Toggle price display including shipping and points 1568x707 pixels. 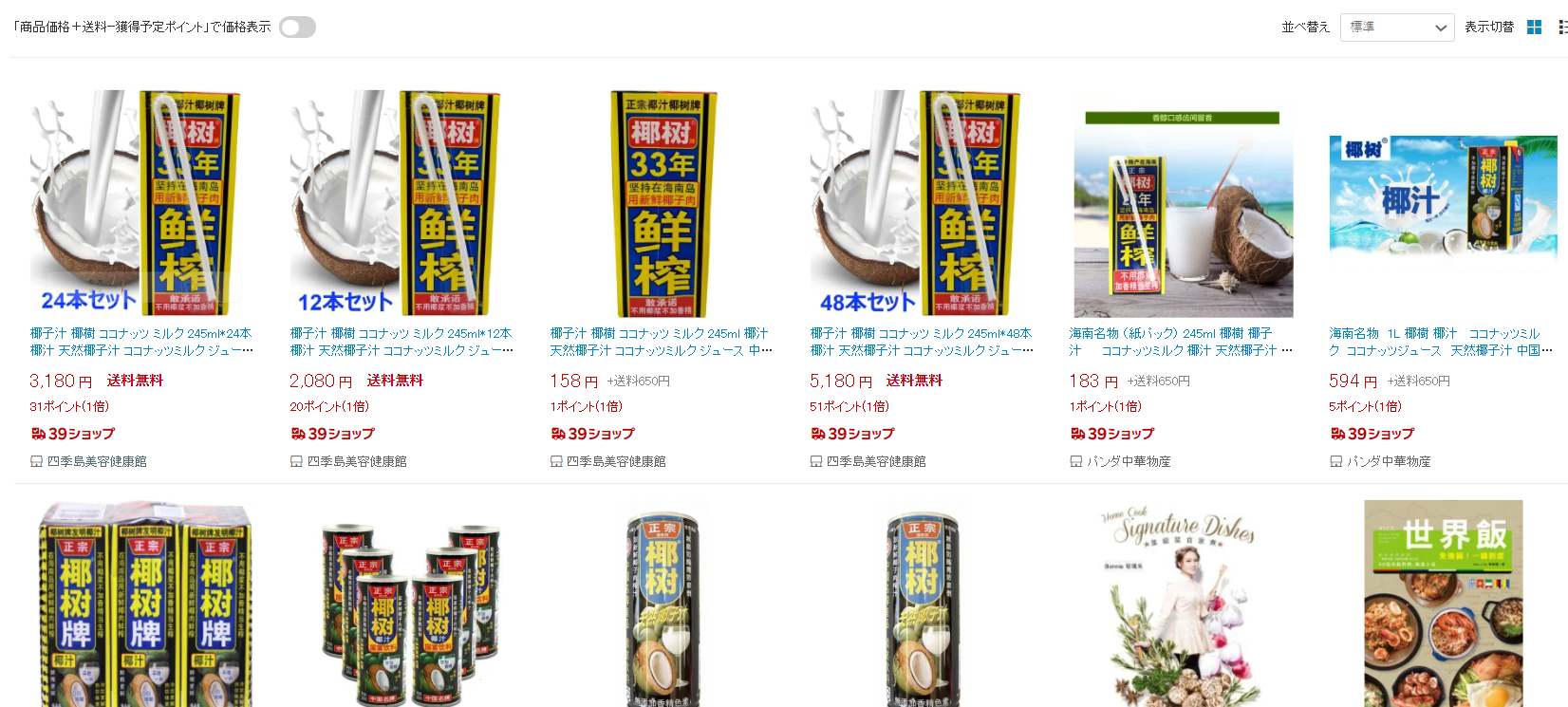pyautogui.click(x=297, y=27)
